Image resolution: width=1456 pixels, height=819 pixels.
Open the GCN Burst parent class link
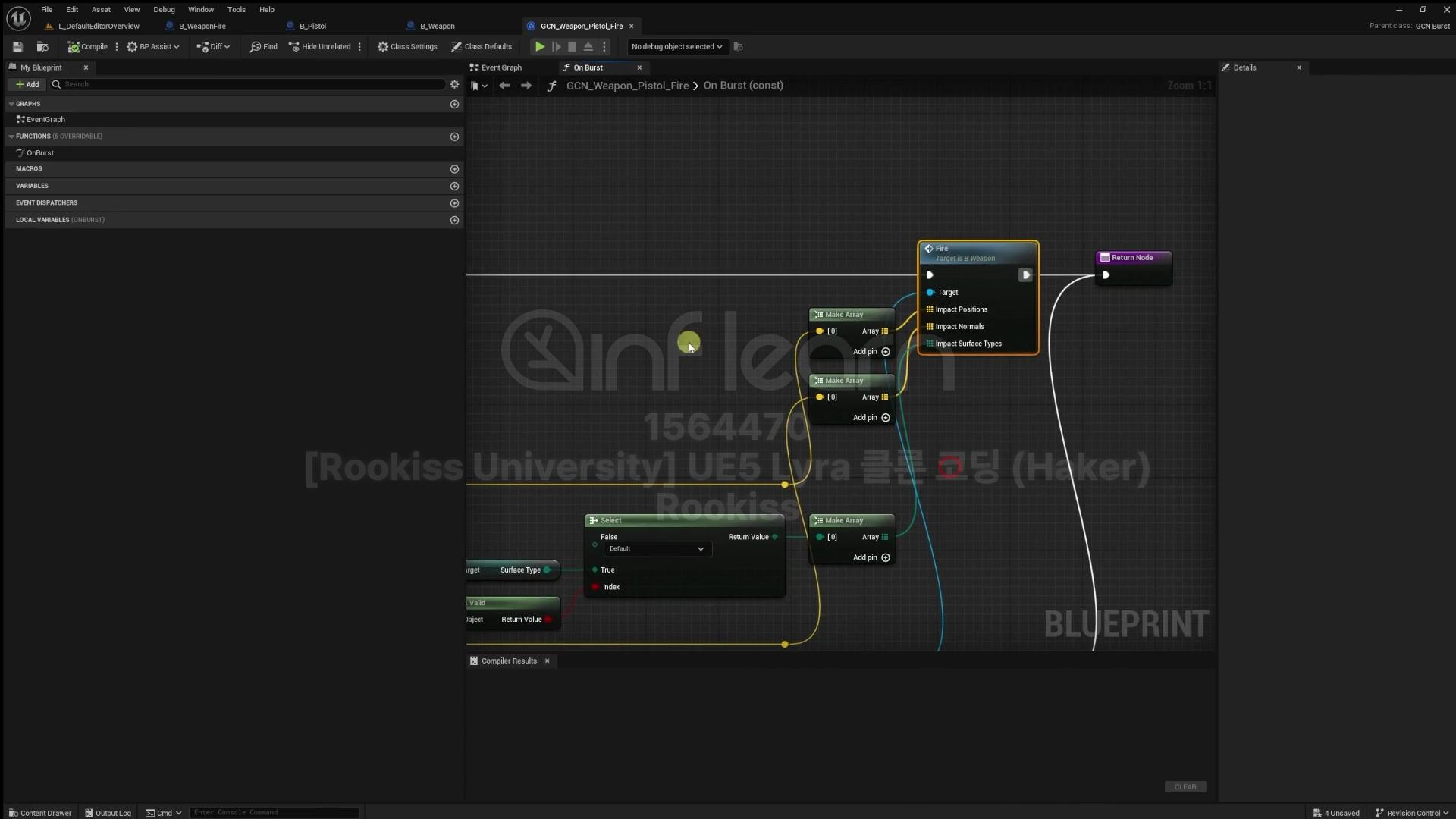click(x=1432, y=27)
